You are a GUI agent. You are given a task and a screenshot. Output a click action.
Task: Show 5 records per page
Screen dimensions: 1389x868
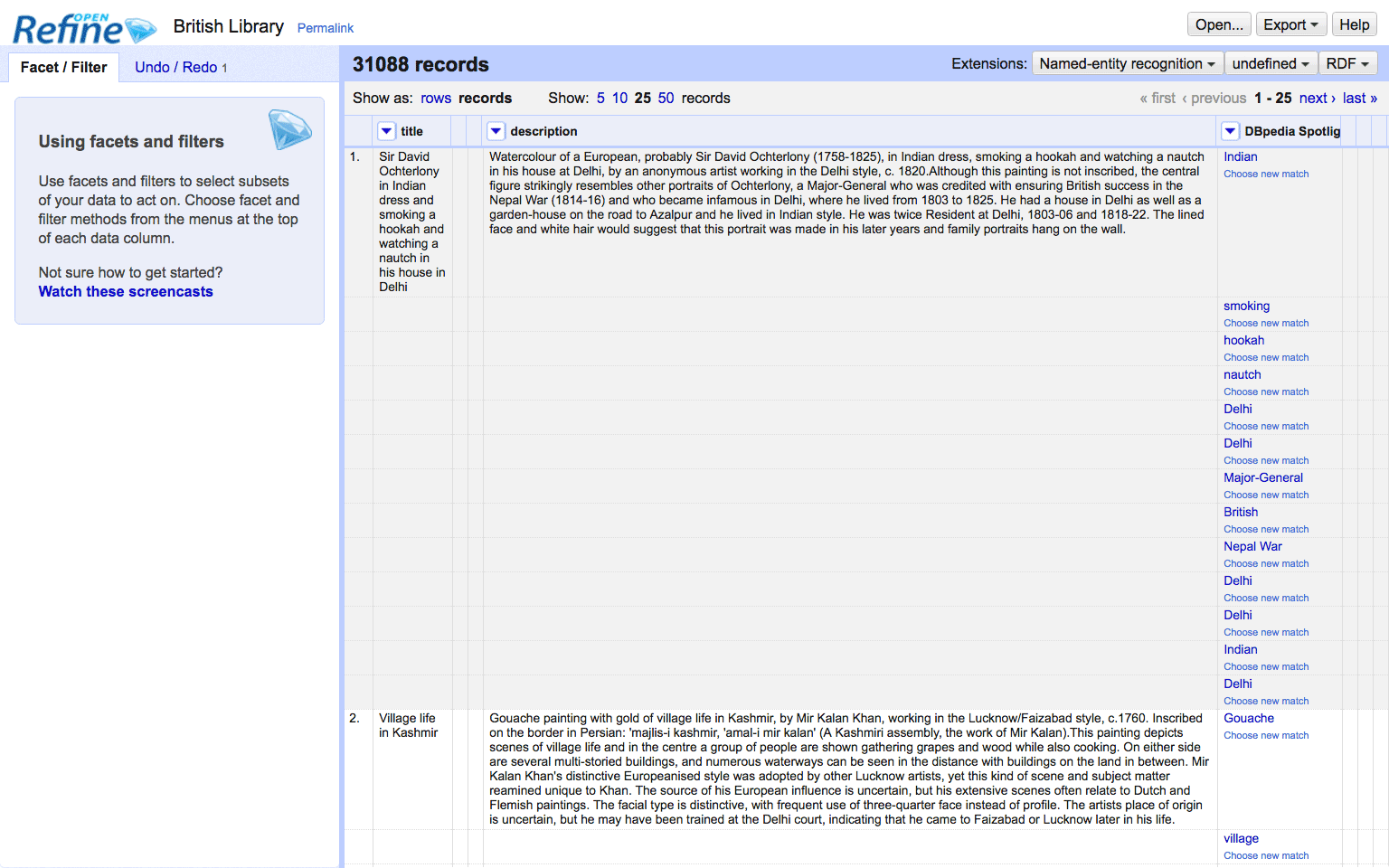click(600, 98)
